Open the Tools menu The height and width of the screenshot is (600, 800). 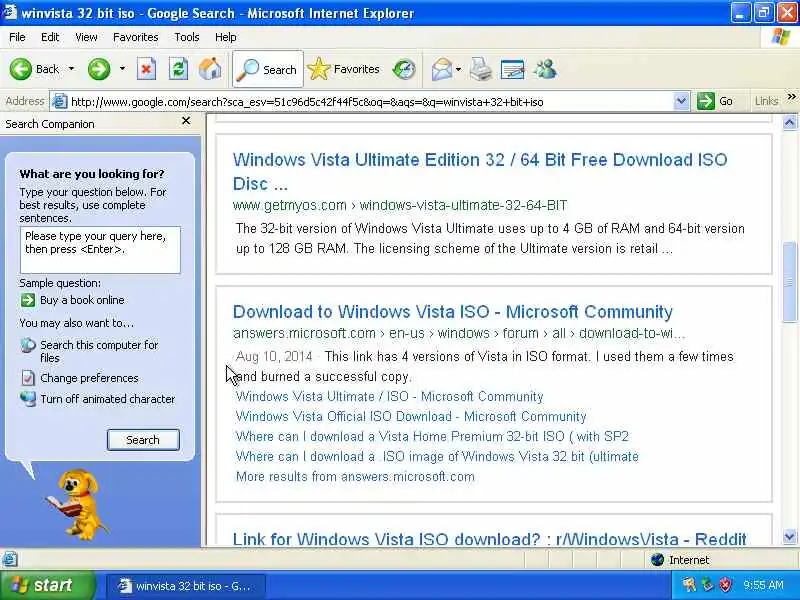click(187, 37)
